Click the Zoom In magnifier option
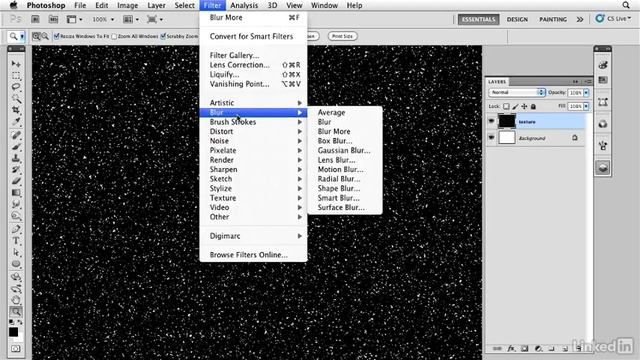 coord(36,36)
